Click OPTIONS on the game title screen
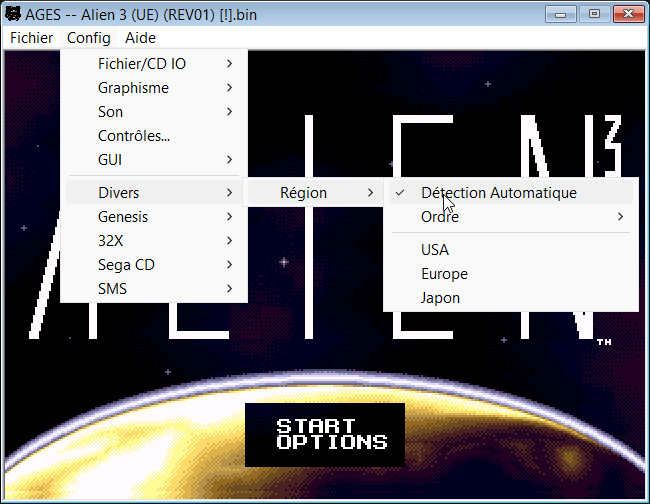Viewport: 650px width, 504px height. click(x=332, y=442)
